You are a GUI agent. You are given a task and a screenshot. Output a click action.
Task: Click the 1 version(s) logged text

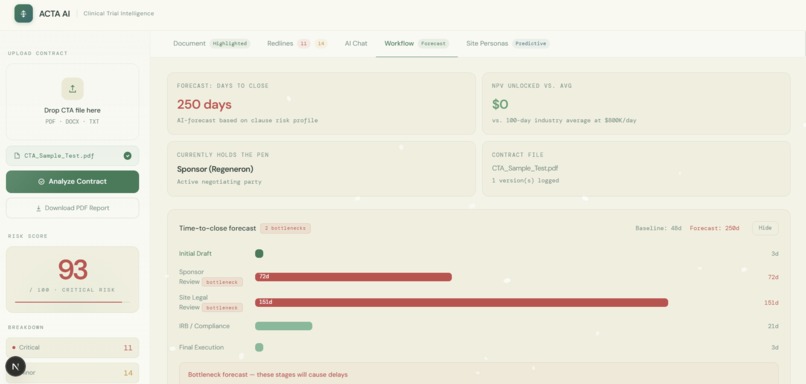[x=525, y=180]
